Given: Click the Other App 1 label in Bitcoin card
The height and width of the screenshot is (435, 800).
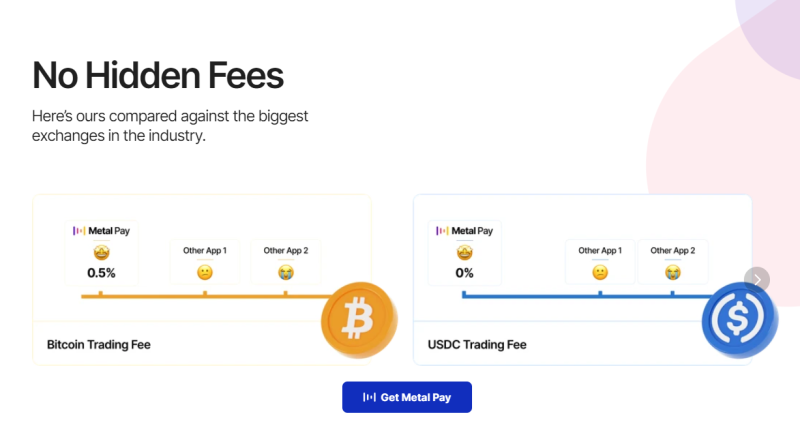Looking at the screenshot, I should tap(205, 250).
